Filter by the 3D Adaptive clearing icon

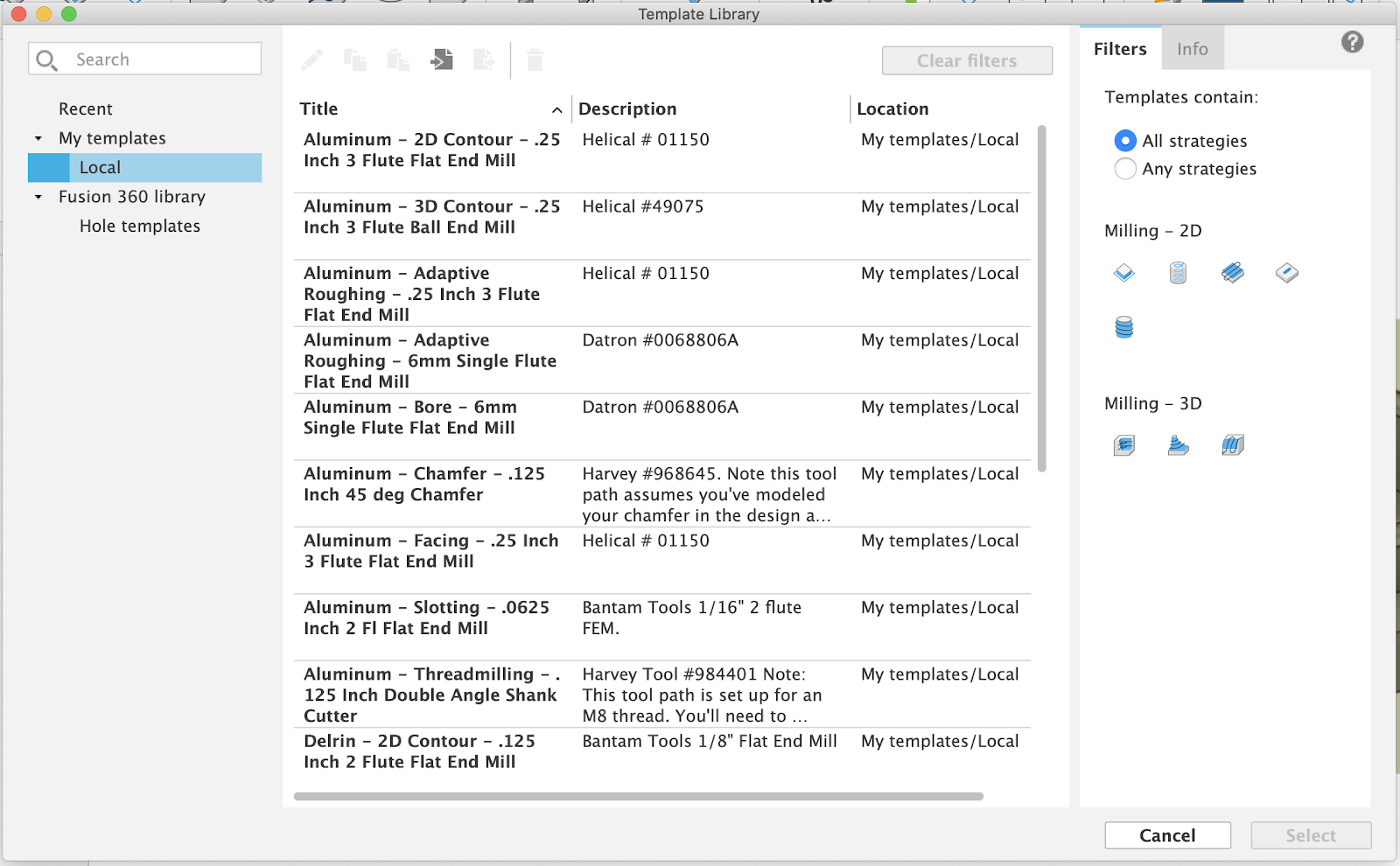point(1124,445)
